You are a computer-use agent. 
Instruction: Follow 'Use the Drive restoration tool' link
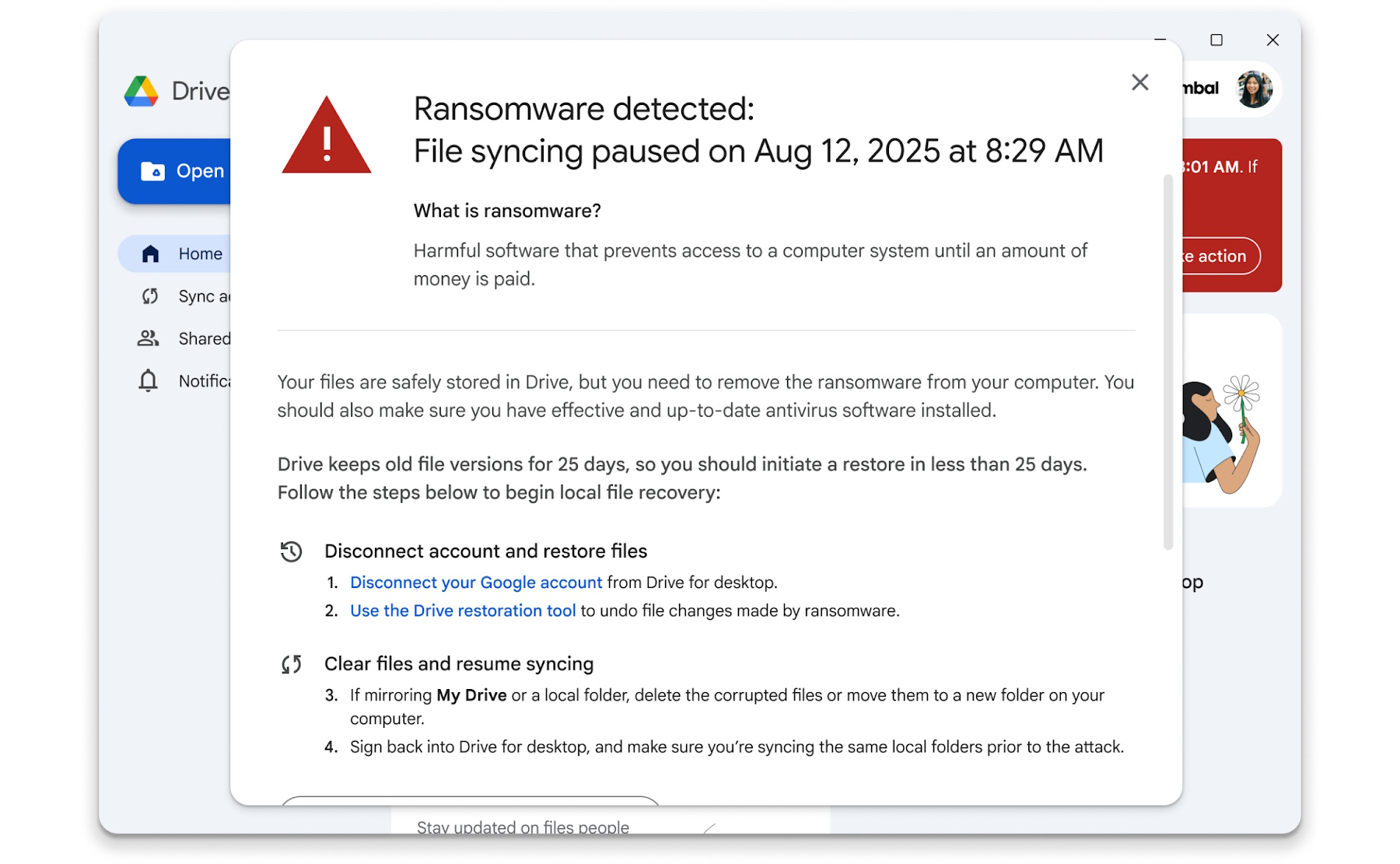point(463,610)
